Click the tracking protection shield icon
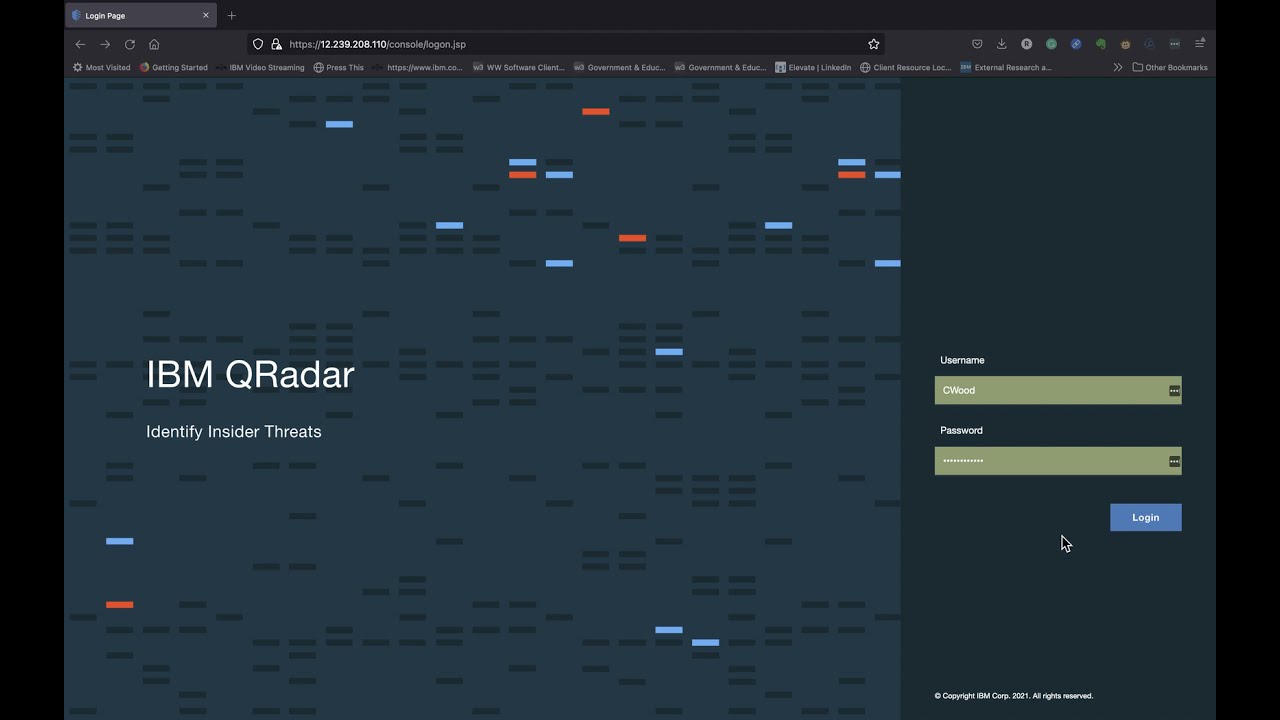The image size is (1280, 720). 258,44
